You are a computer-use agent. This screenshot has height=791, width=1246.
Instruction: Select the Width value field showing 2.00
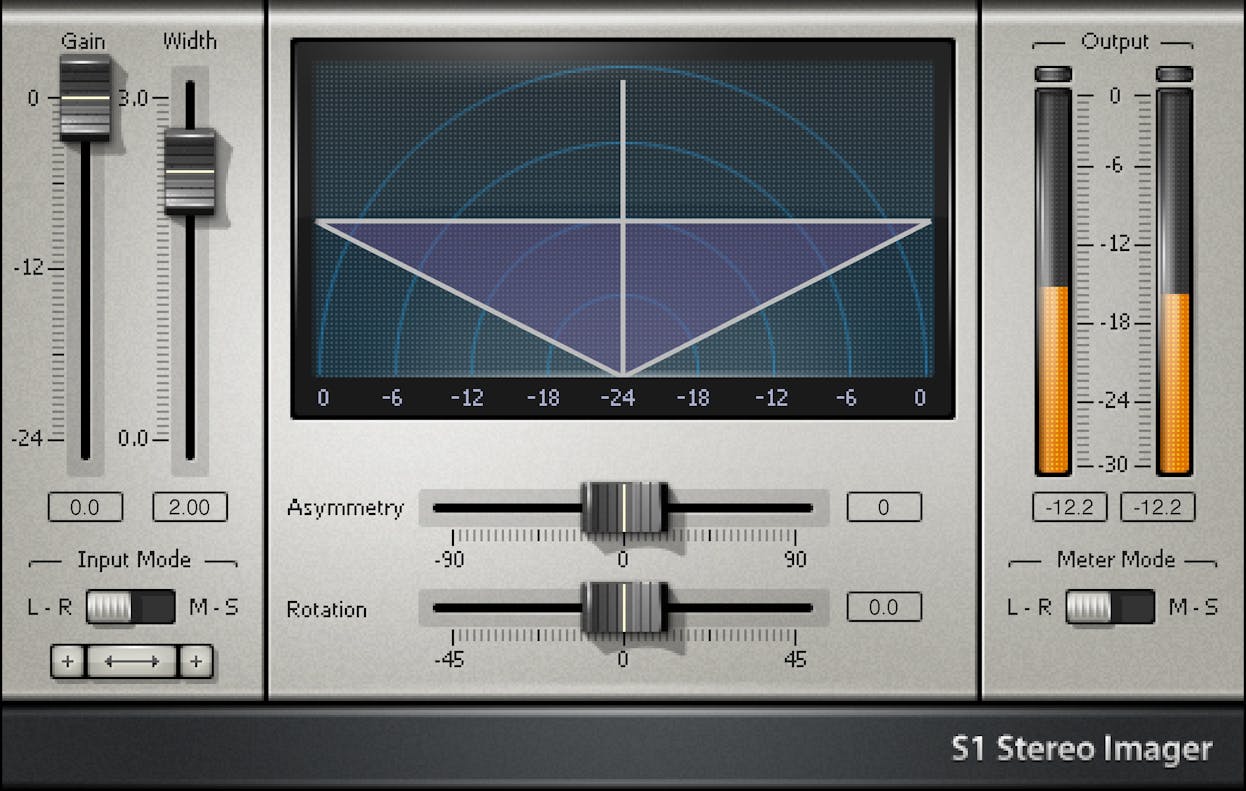pos(189,507)
